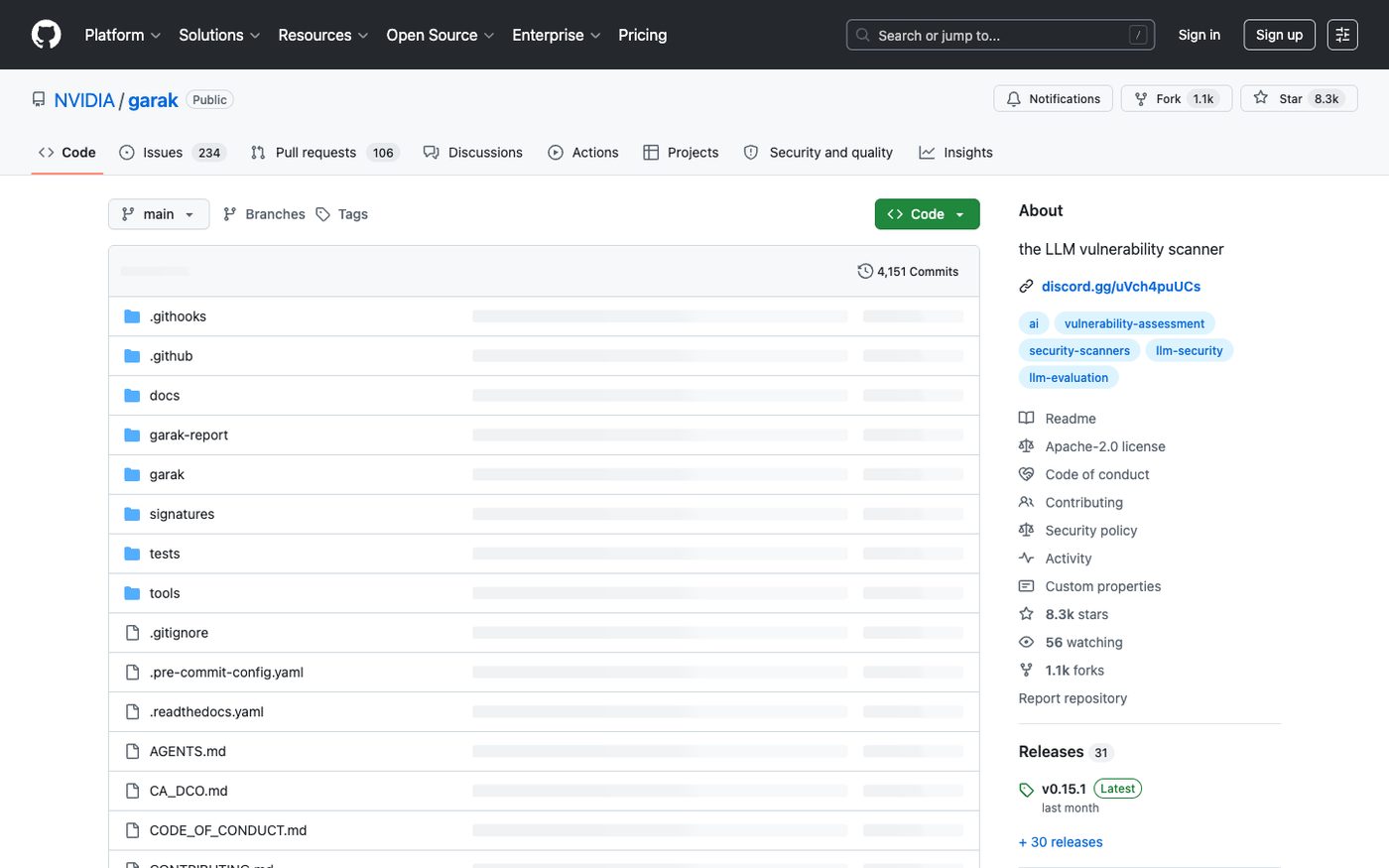The image size is (1389, 868).
Task: Click the pulse icon next to Activity
Action: [1027, 558]
